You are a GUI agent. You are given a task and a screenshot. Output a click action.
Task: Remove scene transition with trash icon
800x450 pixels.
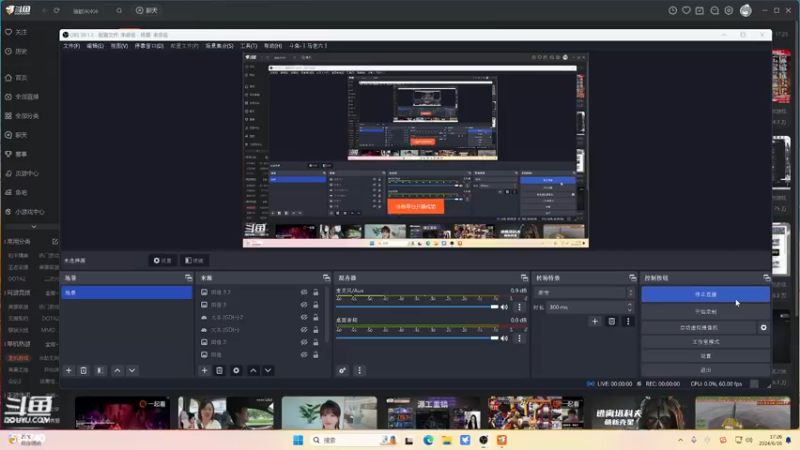point(612,321)
